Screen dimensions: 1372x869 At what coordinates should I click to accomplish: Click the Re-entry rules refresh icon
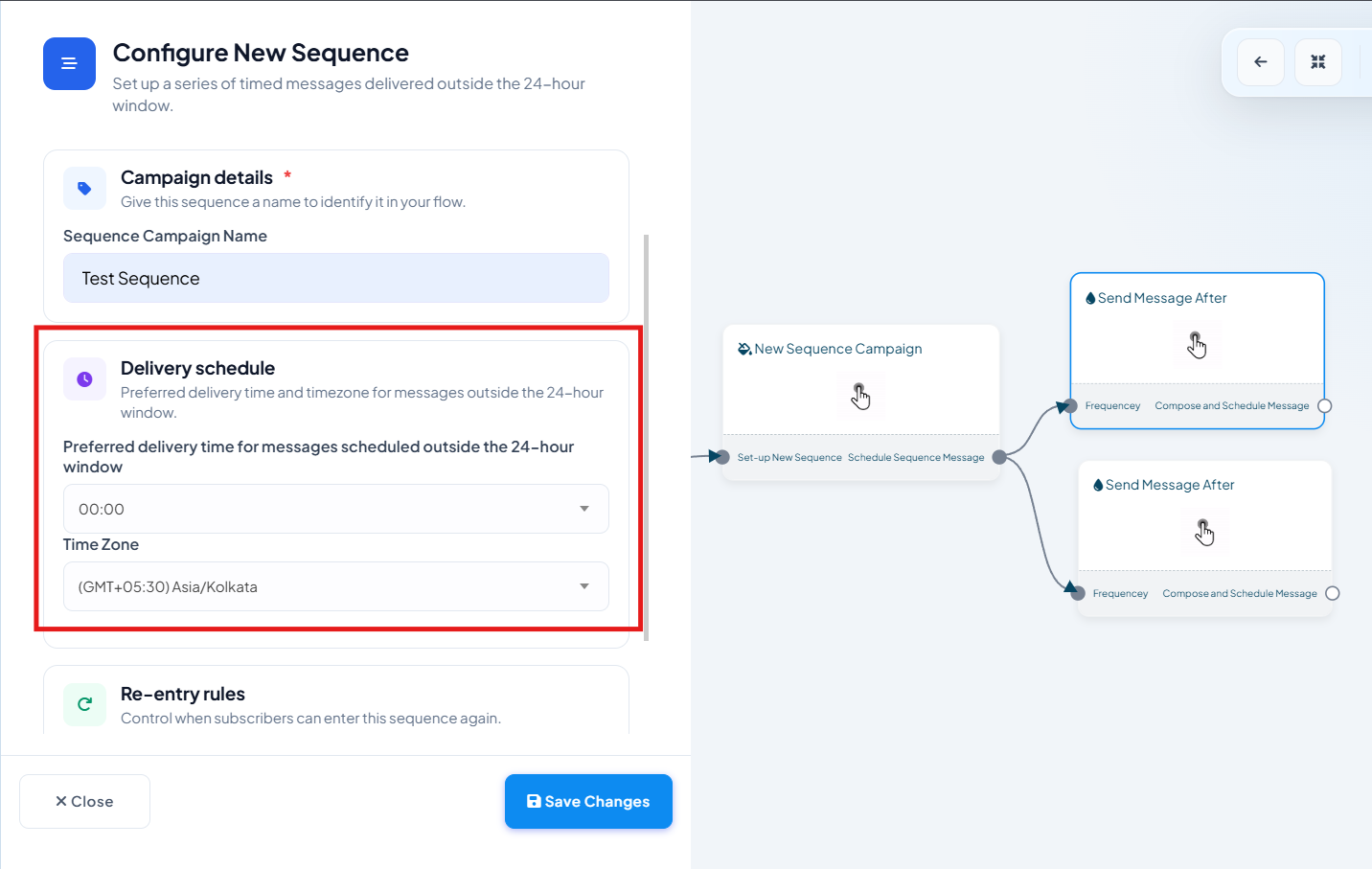tap(84, 704)
